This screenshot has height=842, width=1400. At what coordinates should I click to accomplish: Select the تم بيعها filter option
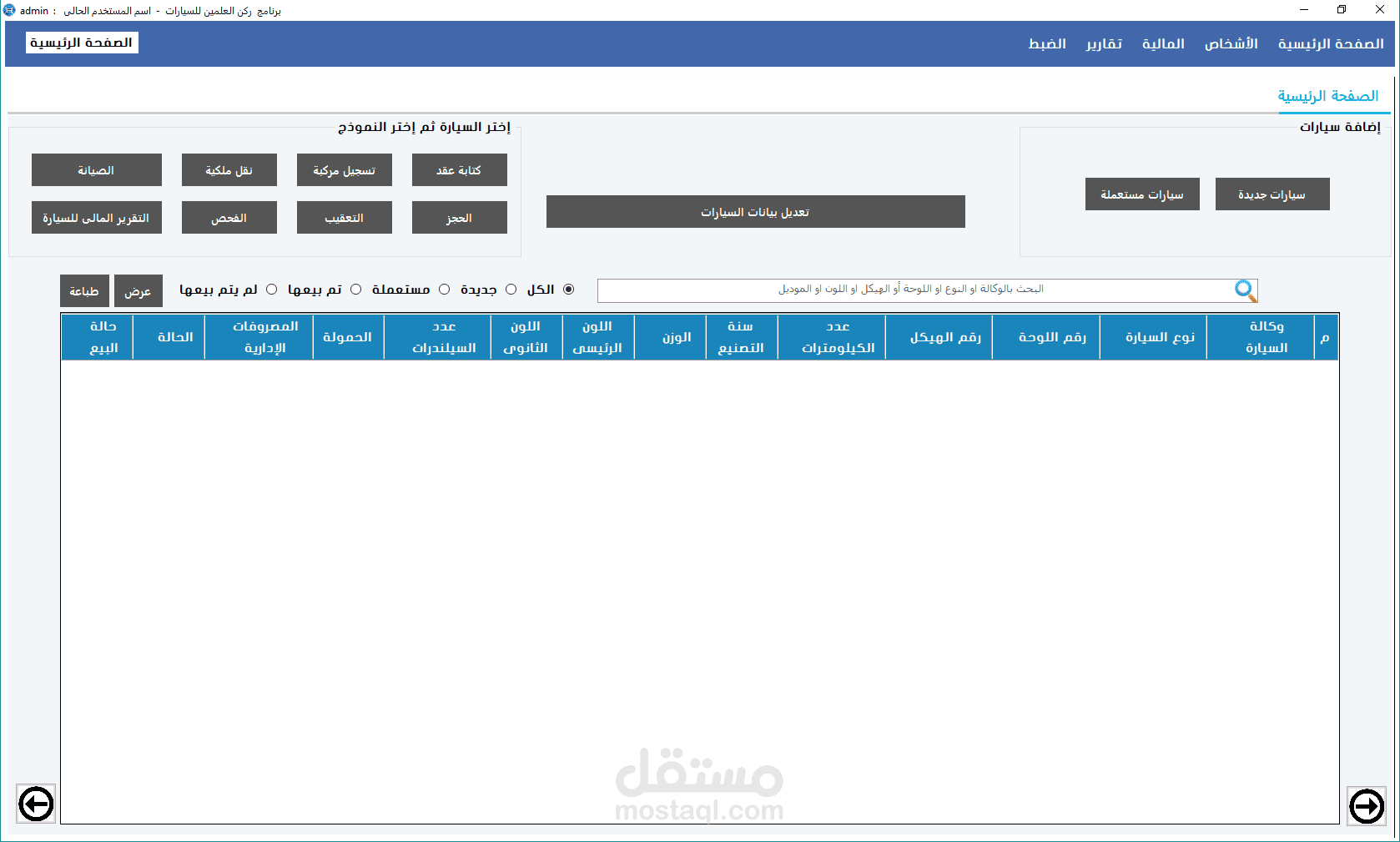(355, 289)
